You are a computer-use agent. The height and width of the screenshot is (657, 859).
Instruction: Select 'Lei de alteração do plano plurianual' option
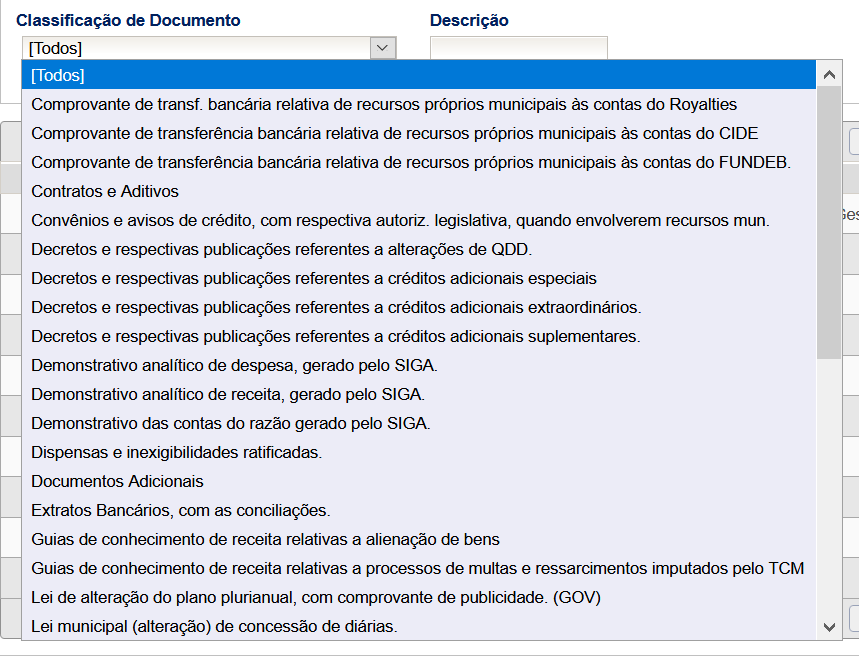point(419,598)
